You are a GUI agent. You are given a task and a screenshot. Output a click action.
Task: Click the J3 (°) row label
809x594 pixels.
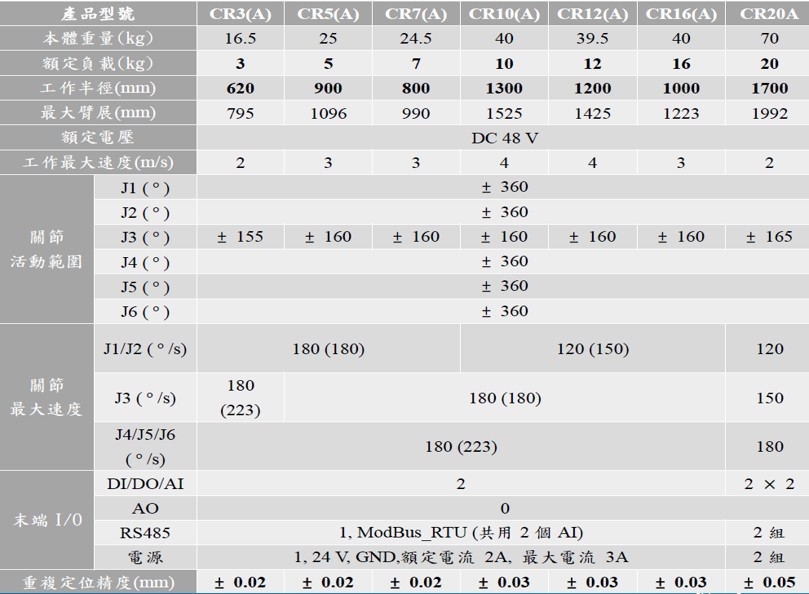tap(145, 237)
